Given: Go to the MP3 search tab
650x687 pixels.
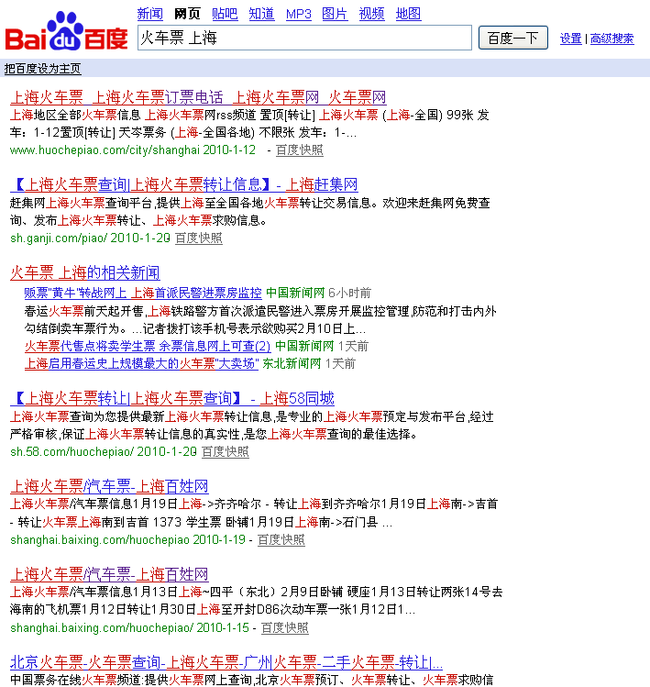Looking at the screenshot, I should pos(299,14).
